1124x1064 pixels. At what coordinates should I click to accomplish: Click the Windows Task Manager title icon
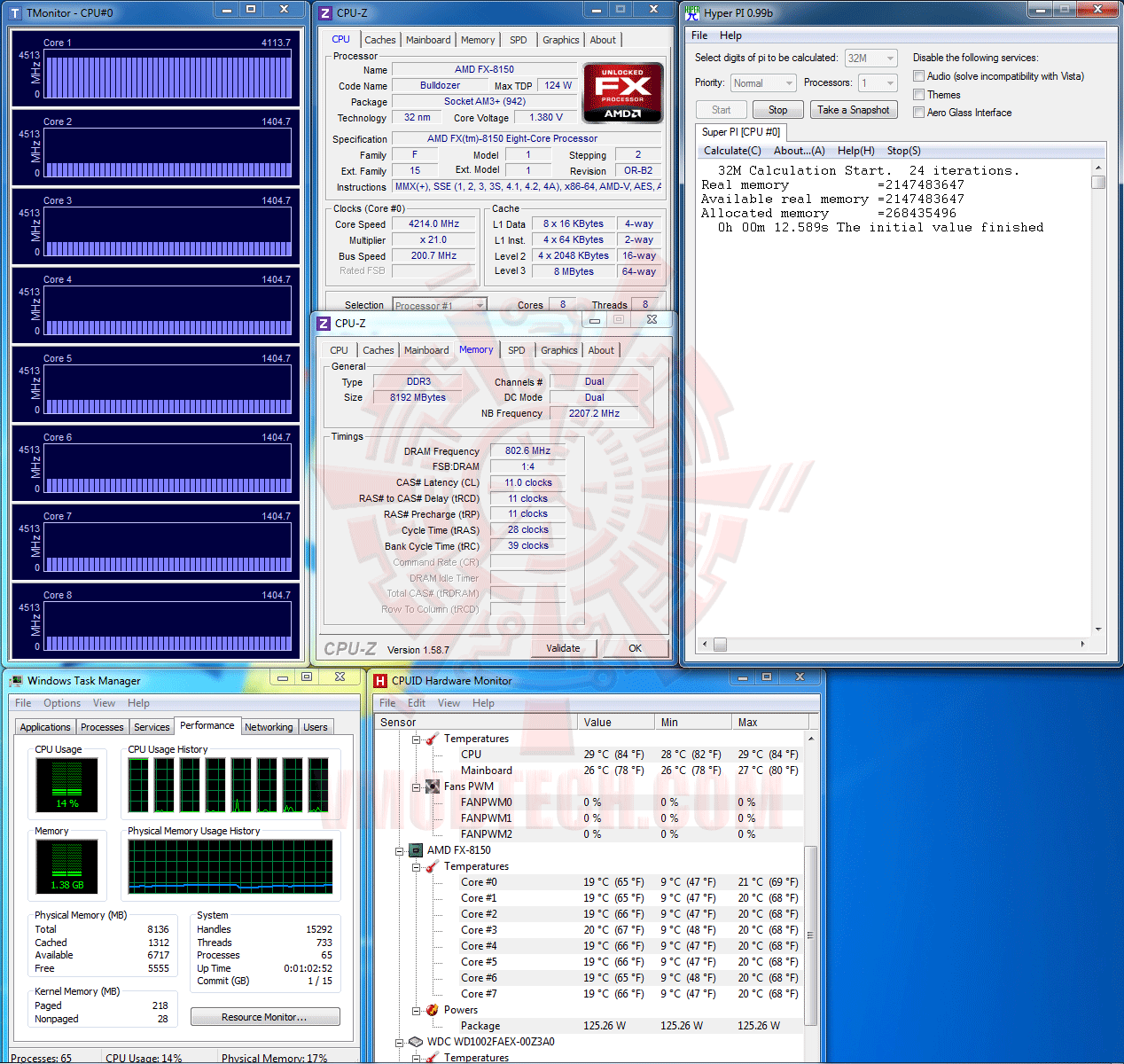(x=16, y=681)
